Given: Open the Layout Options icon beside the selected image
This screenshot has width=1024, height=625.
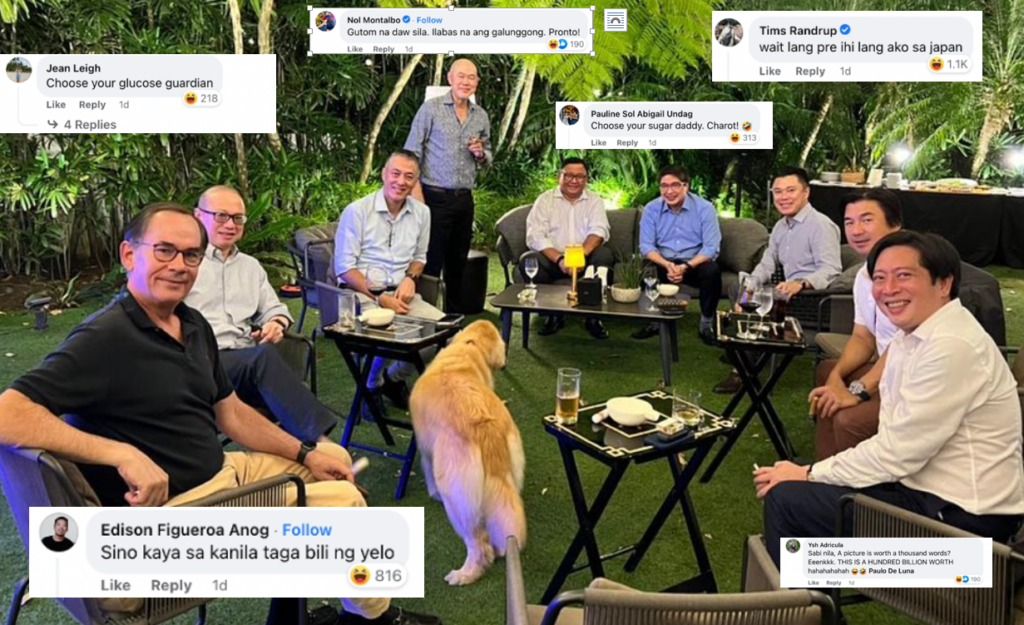Looking at the screenshot, I should point(615,20).
